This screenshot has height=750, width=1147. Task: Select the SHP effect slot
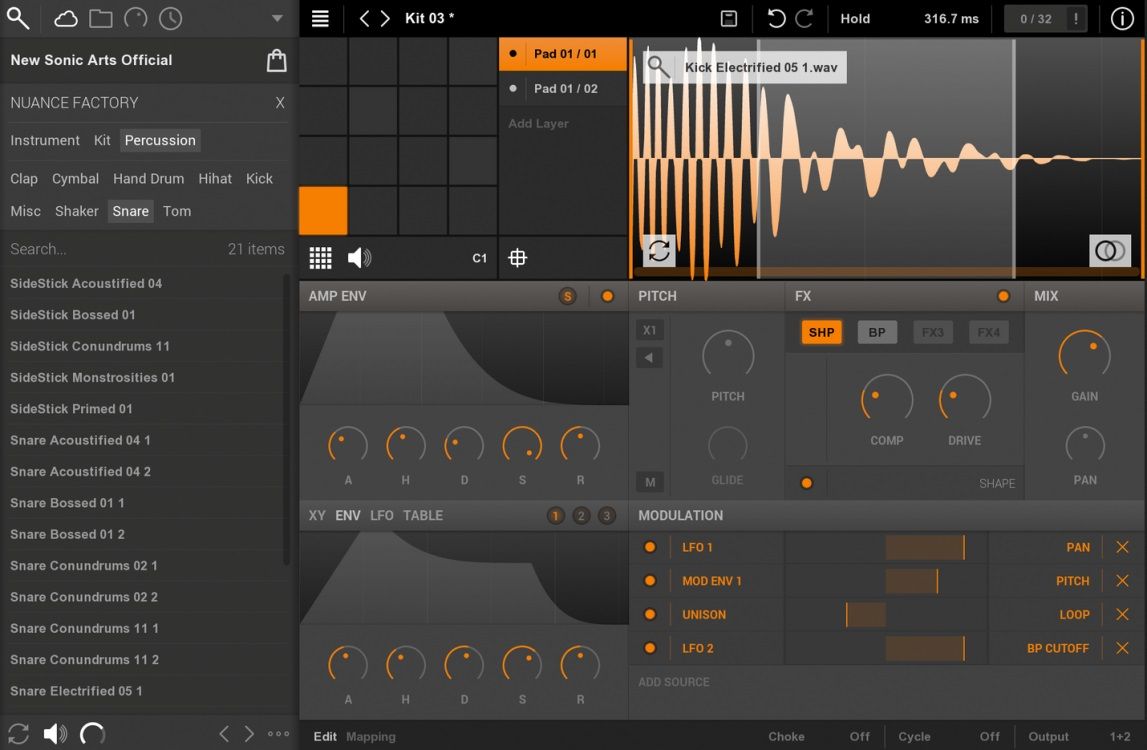point(821,332)
